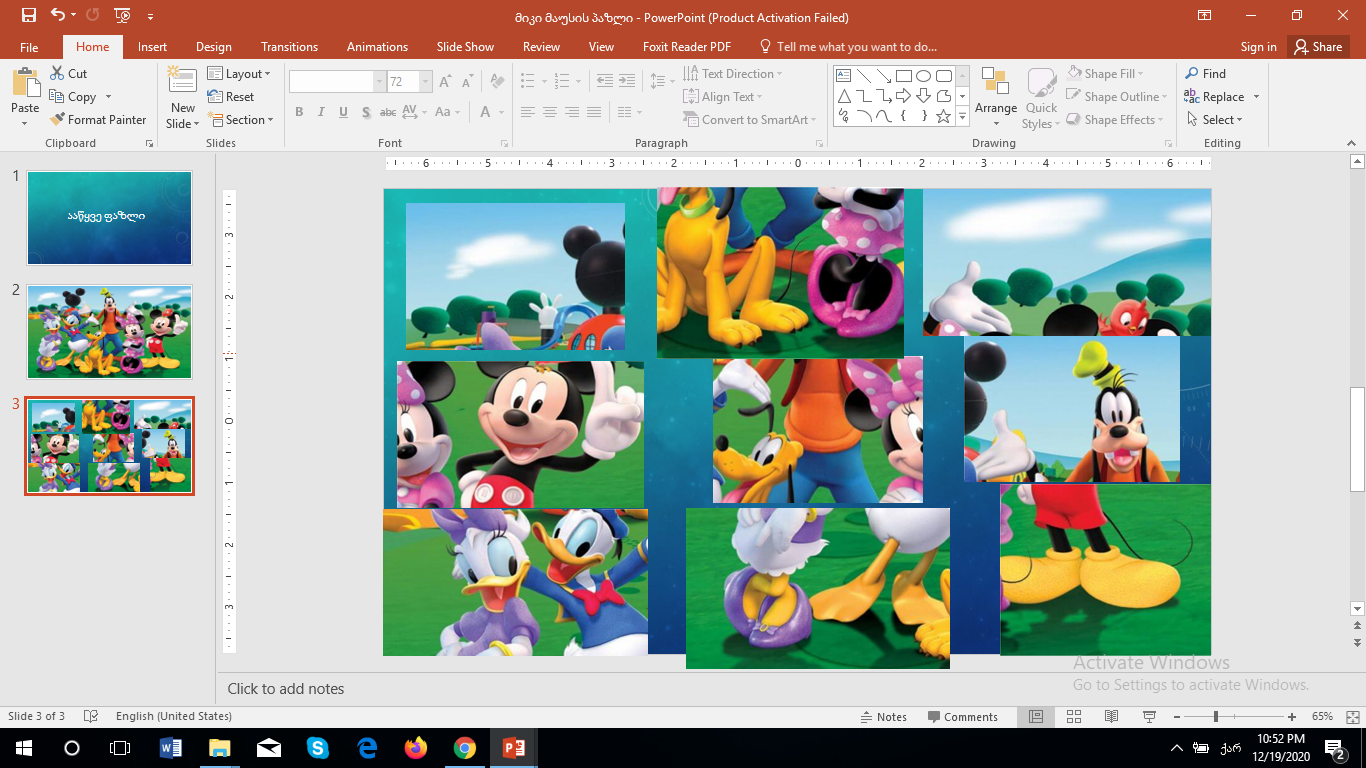Open the Notes pane from status bar
The width and height of the screenshot is (1366, 768).
(884, 717)
